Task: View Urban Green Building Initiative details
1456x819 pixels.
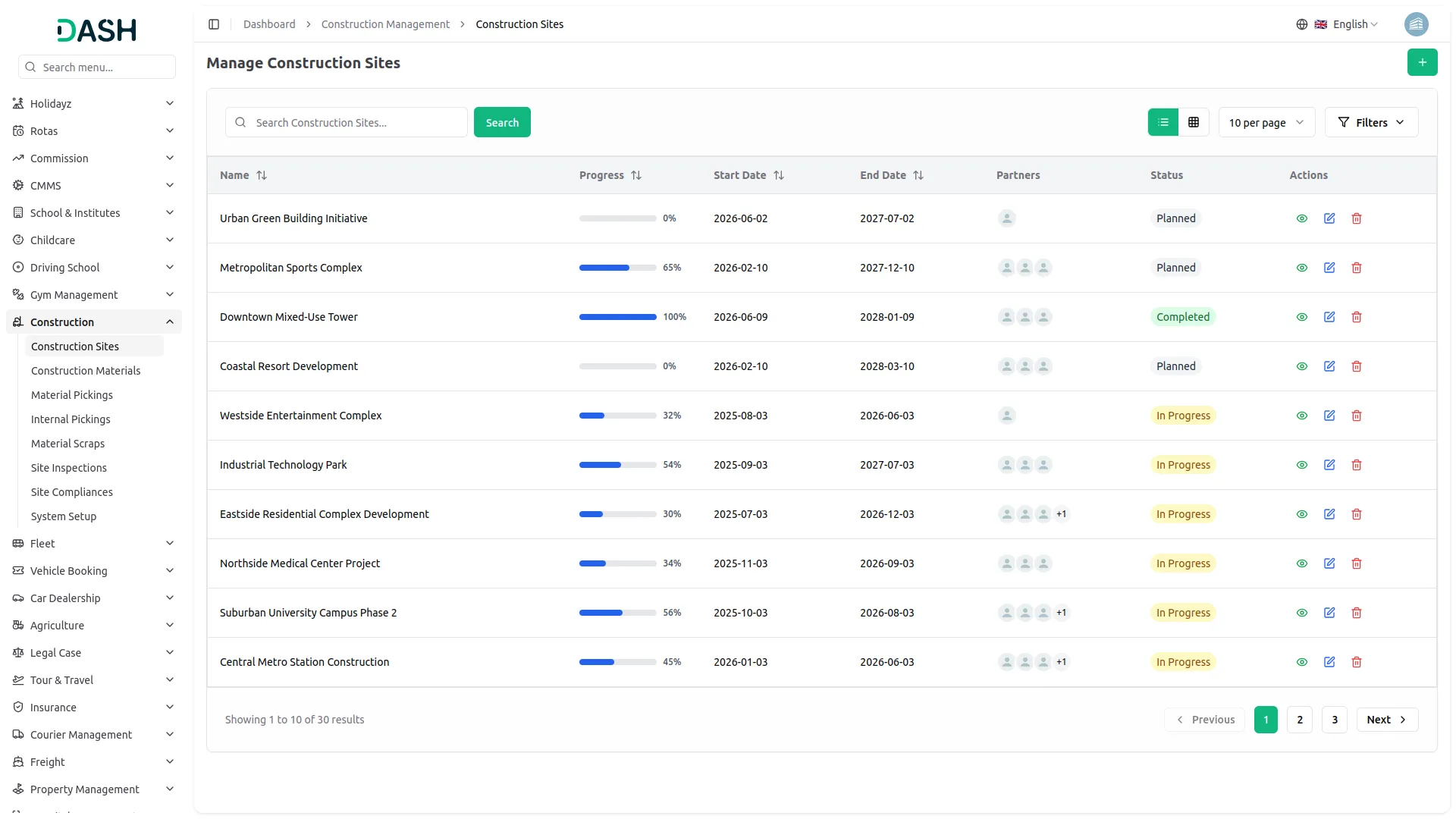Action: (x=1302, y=218)
